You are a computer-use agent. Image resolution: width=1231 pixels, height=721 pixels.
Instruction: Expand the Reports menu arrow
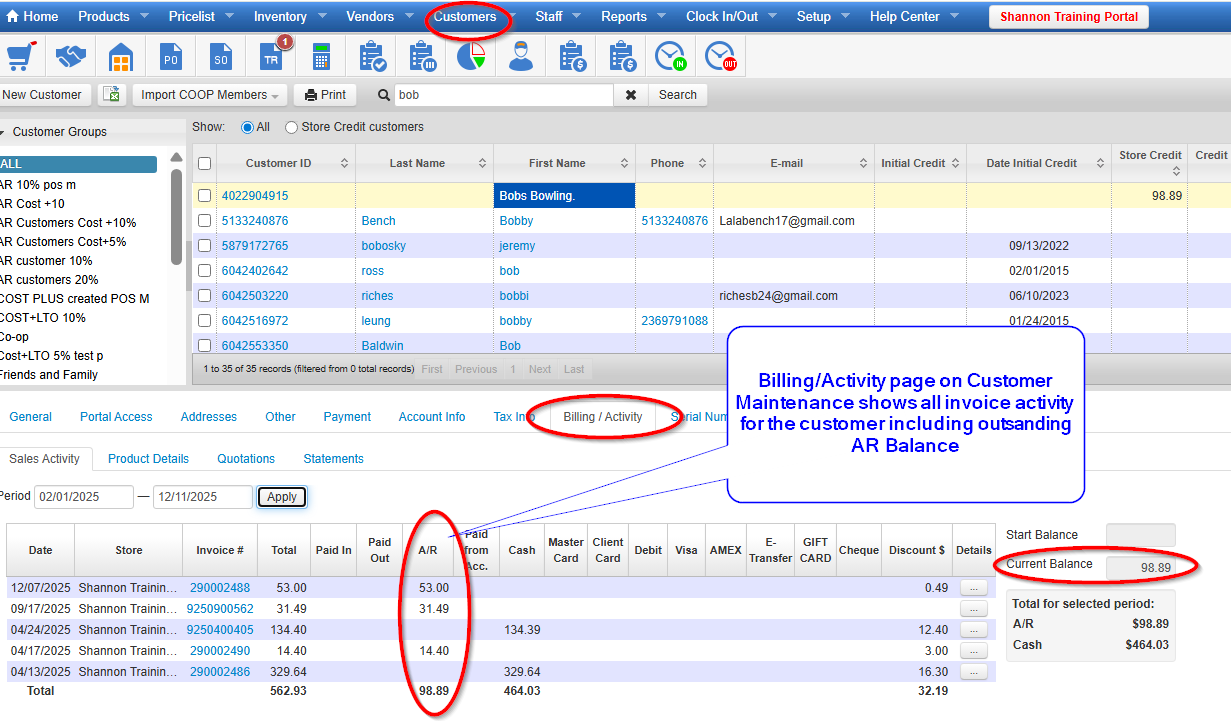pos(662,17)
